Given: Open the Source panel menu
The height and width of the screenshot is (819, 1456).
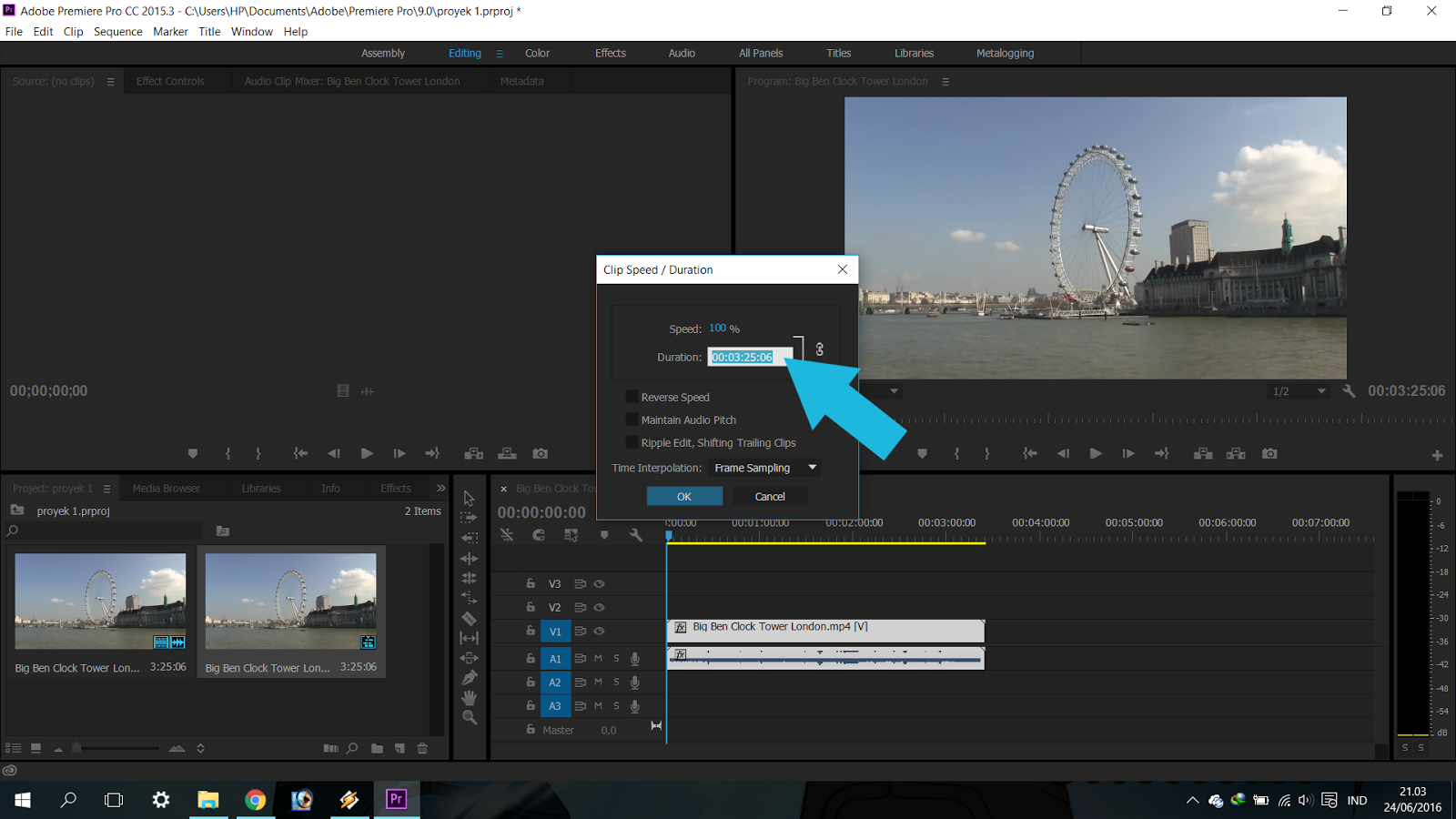Looking at the screenshot, I should click(110, 82).
